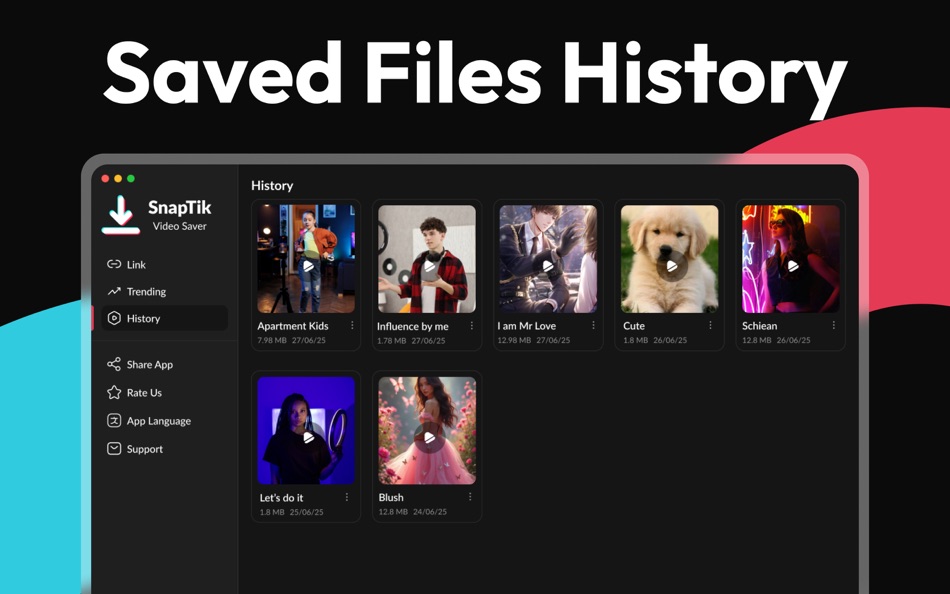Select the History sidebar item
Image resolution: width=950 pixels, height=594 pixels.
click(x=164, y=318)
